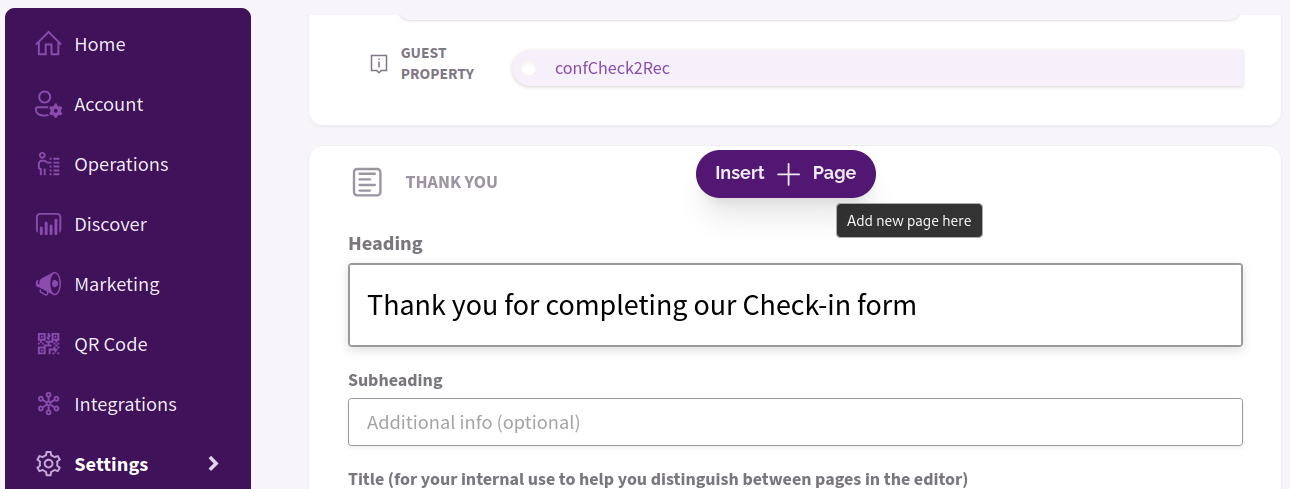Click the Discover chart icon
The height and width of the screenshot is (489, 1290).
point(48,225)
